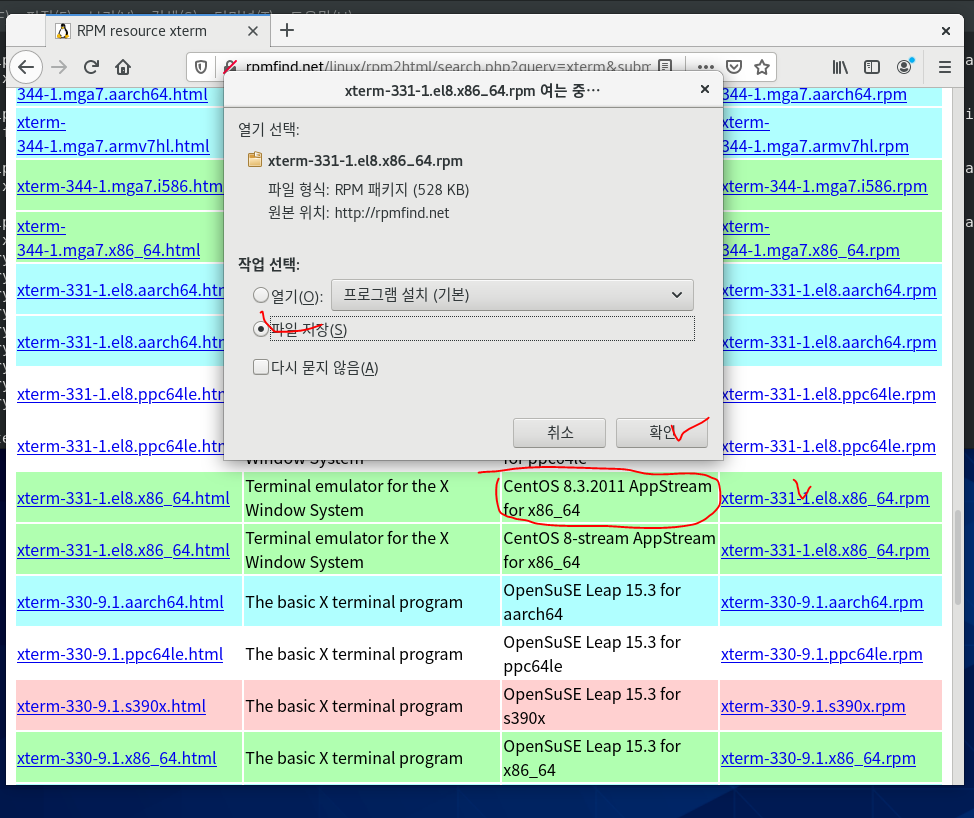This screenshot has width=974, height=818.
Task: Open xterm-331-1.el8.x86_64.html in CentOS 8-stream row
Action: tap(123, 550)
